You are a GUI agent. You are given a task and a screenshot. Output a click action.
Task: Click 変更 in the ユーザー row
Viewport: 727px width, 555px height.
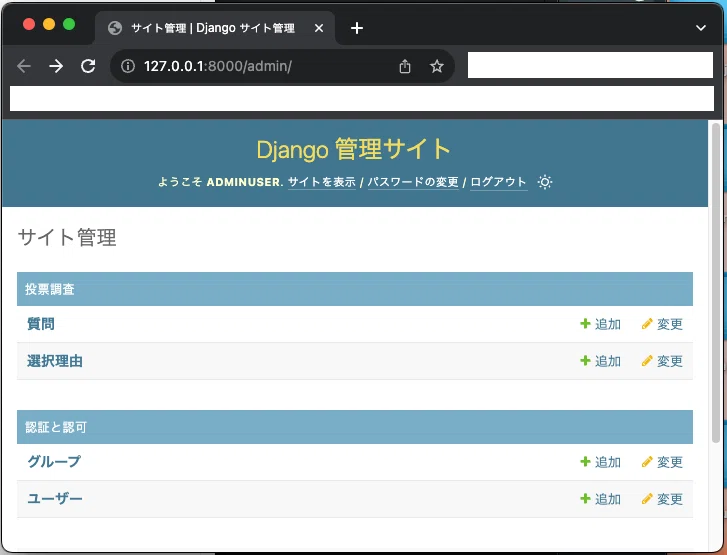[x=662, y=499]
